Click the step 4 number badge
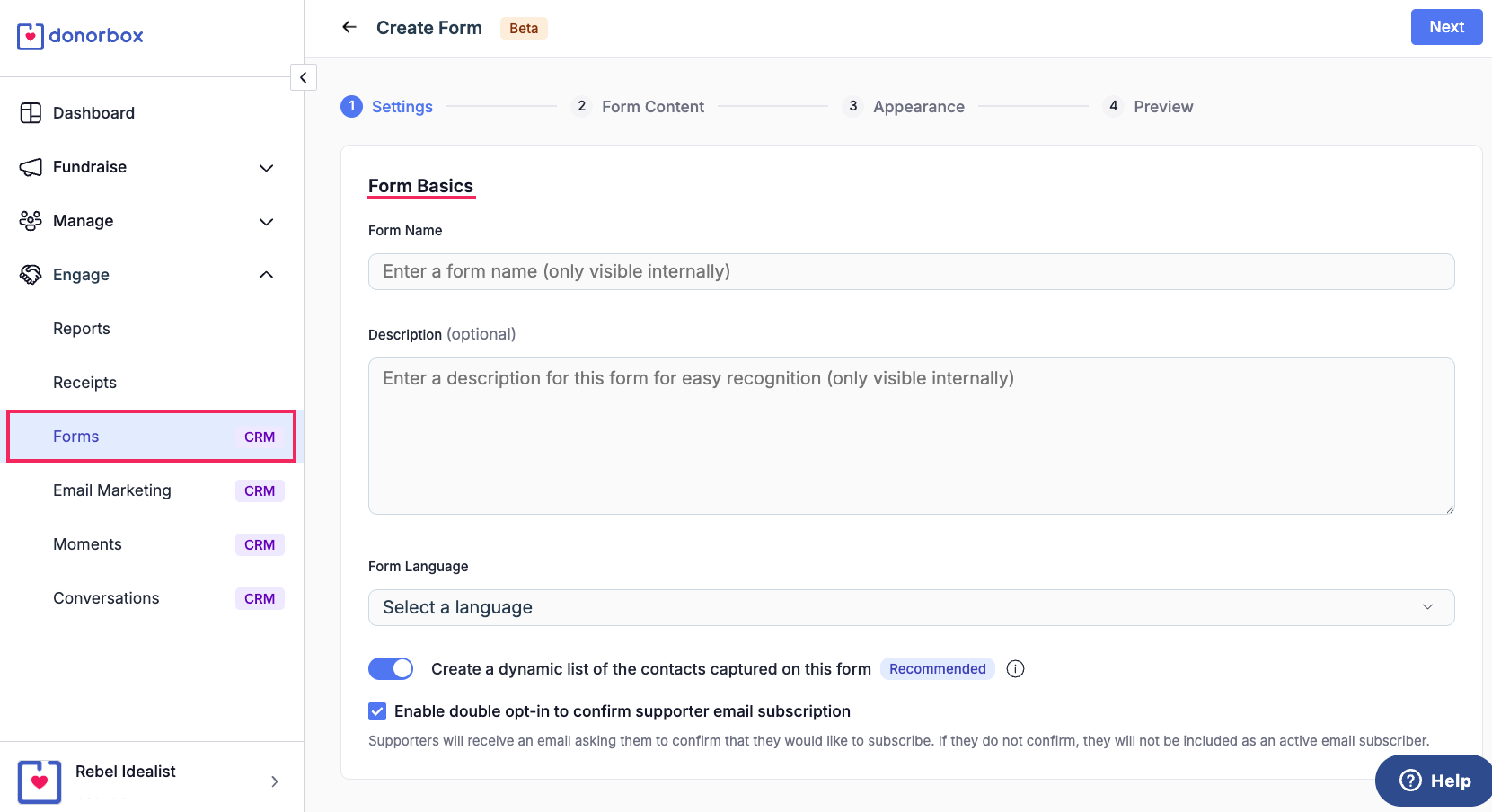This screenshot has height=812, width=1492. tap(1114, 106)
